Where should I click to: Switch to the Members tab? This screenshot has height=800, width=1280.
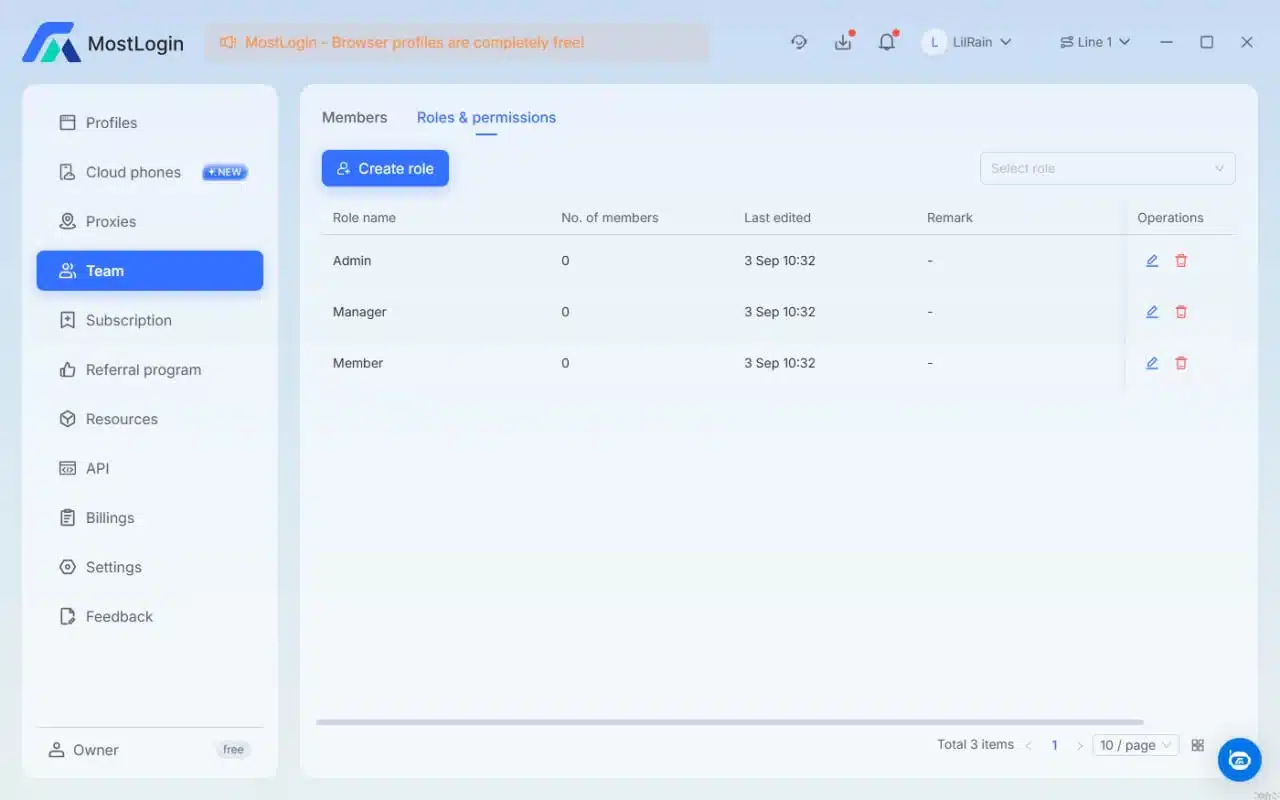point(354,117)
